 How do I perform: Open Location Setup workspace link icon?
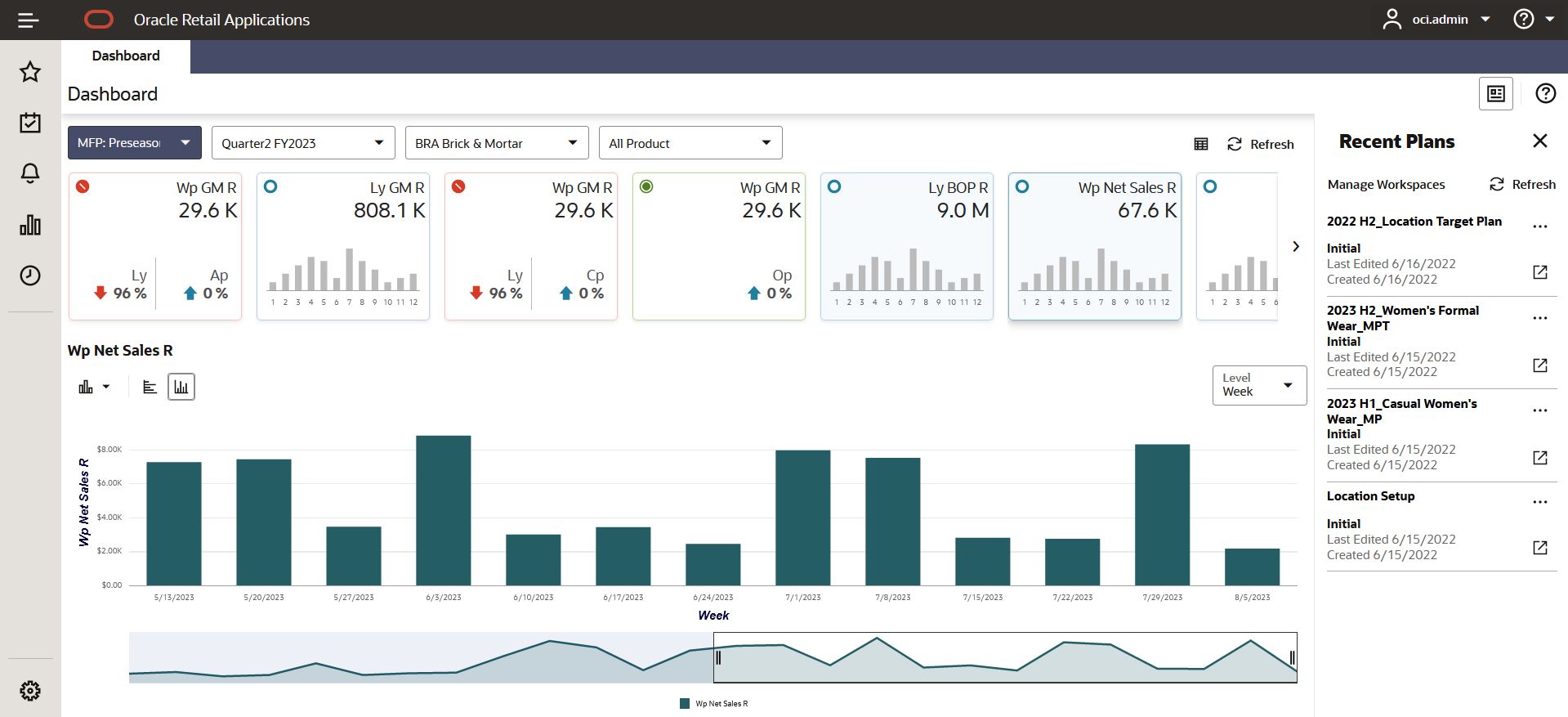point(1540,547)
